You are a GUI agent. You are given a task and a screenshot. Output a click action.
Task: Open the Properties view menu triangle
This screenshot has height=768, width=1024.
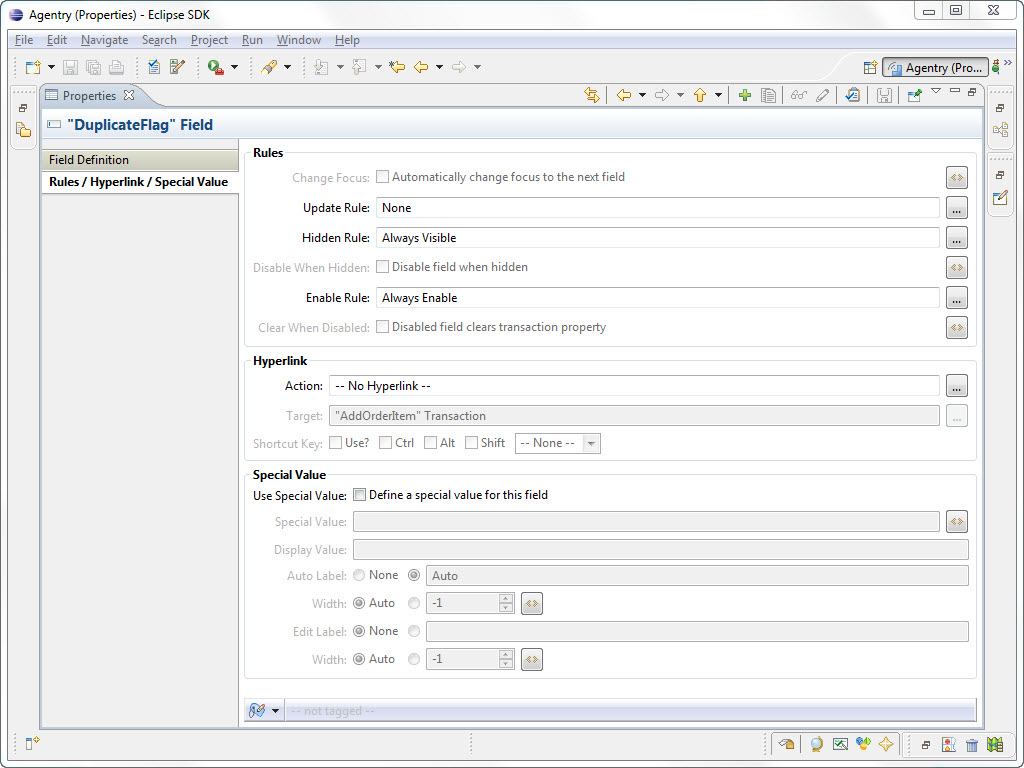click(936, 91)
